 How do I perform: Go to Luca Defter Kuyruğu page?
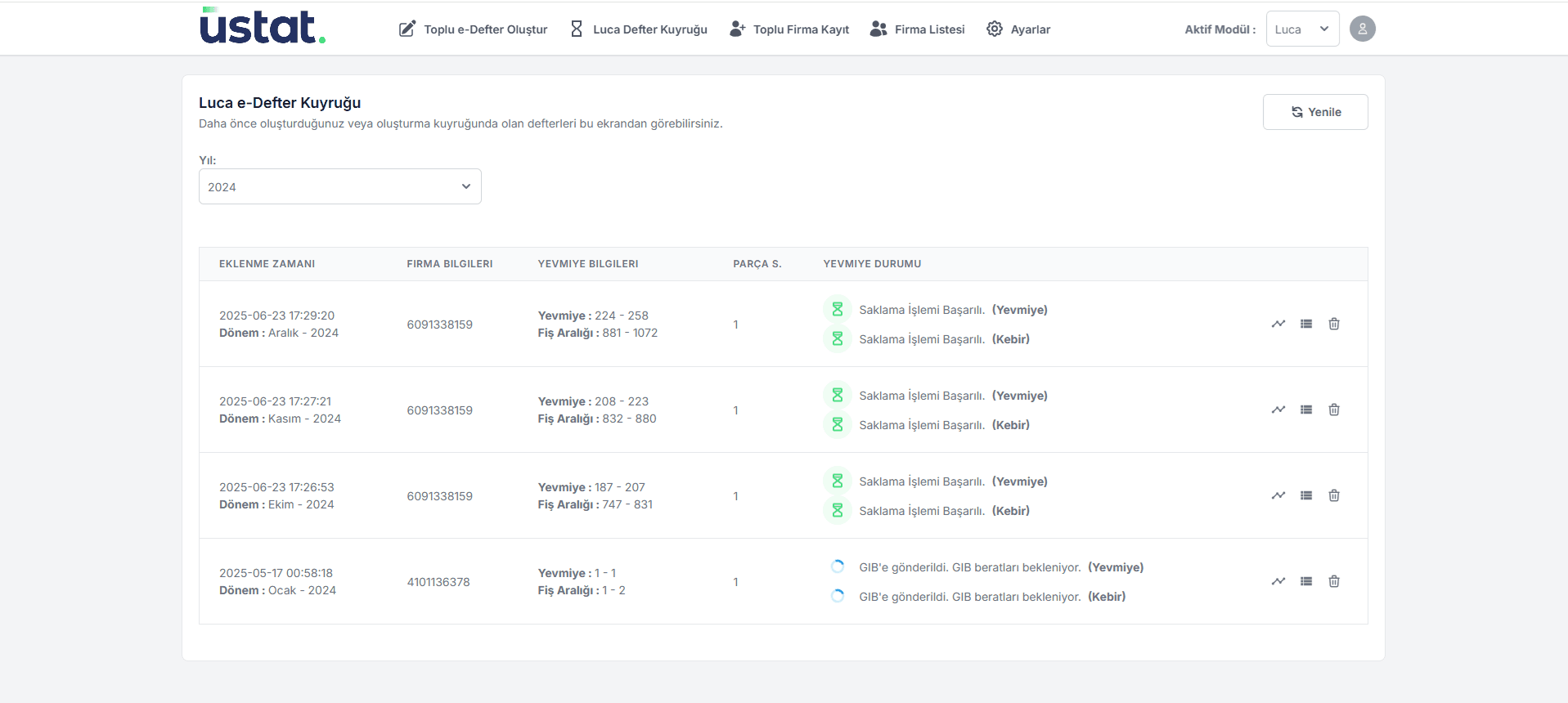point(639,29)
